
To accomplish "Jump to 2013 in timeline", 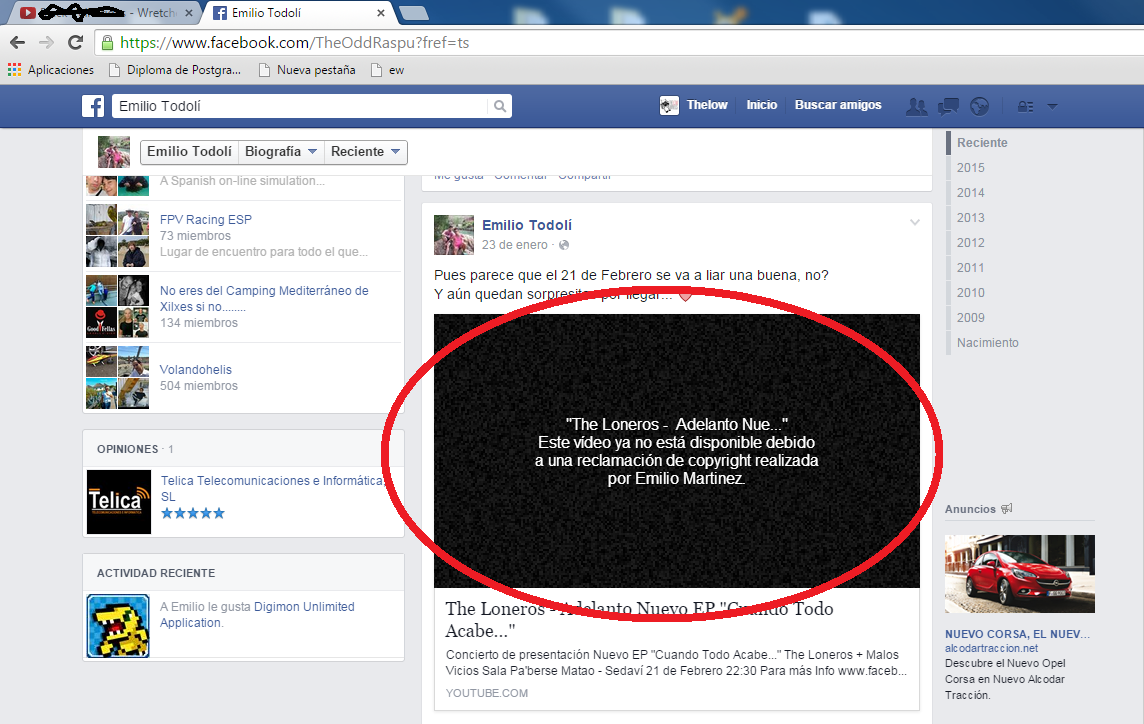I will (x=970, y=217).
